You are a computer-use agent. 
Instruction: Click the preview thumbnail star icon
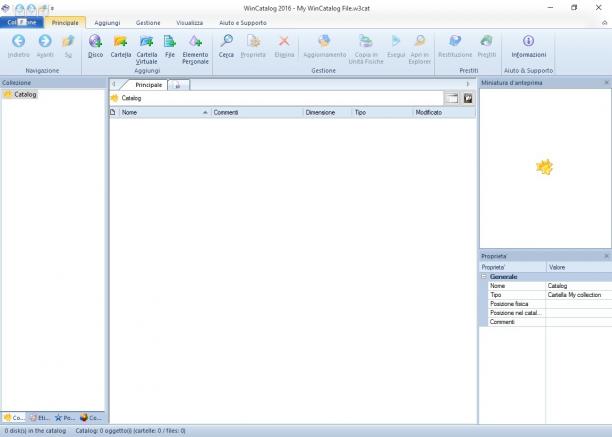point(544,167)
